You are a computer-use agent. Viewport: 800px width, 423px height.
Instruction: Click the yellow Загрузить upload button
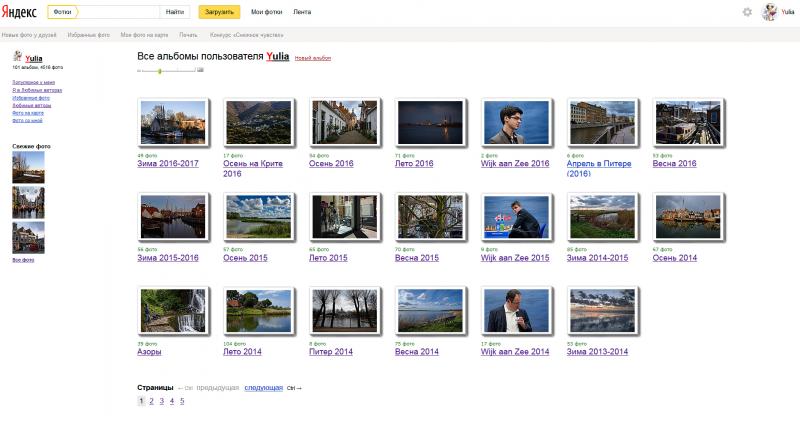coord(219,12)
